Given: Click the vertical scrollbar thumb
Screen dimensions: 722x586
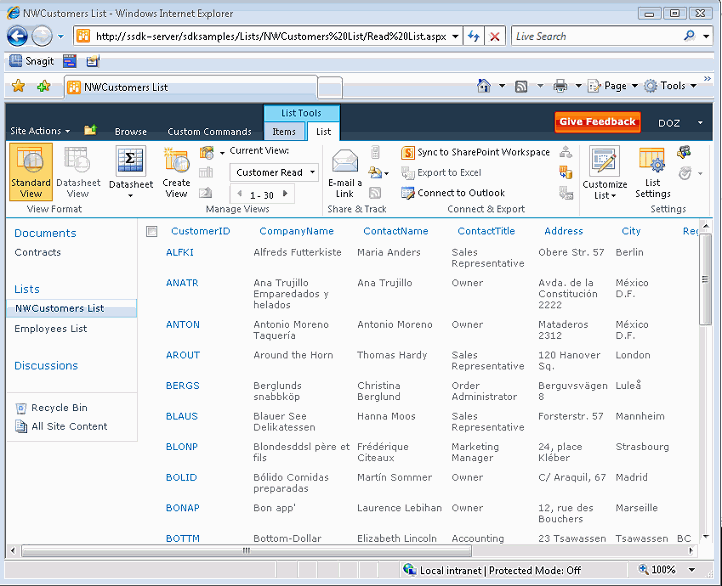Looking at the screenshot, I should click(x=705, y=279).
